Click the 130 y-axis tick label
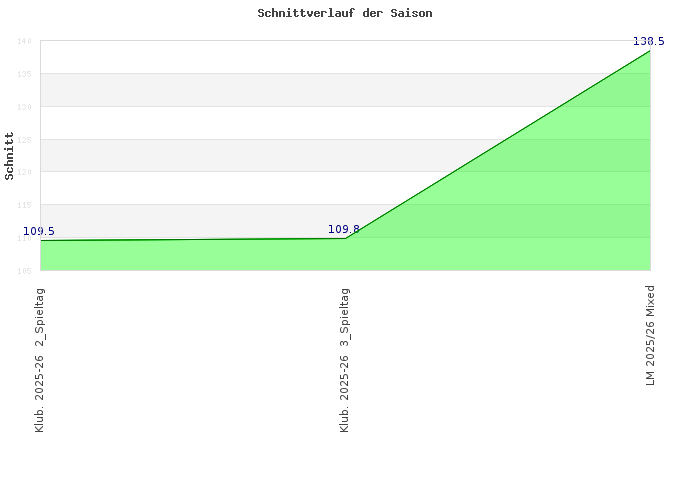Viewport: 690px width, 500px height. 24,107
